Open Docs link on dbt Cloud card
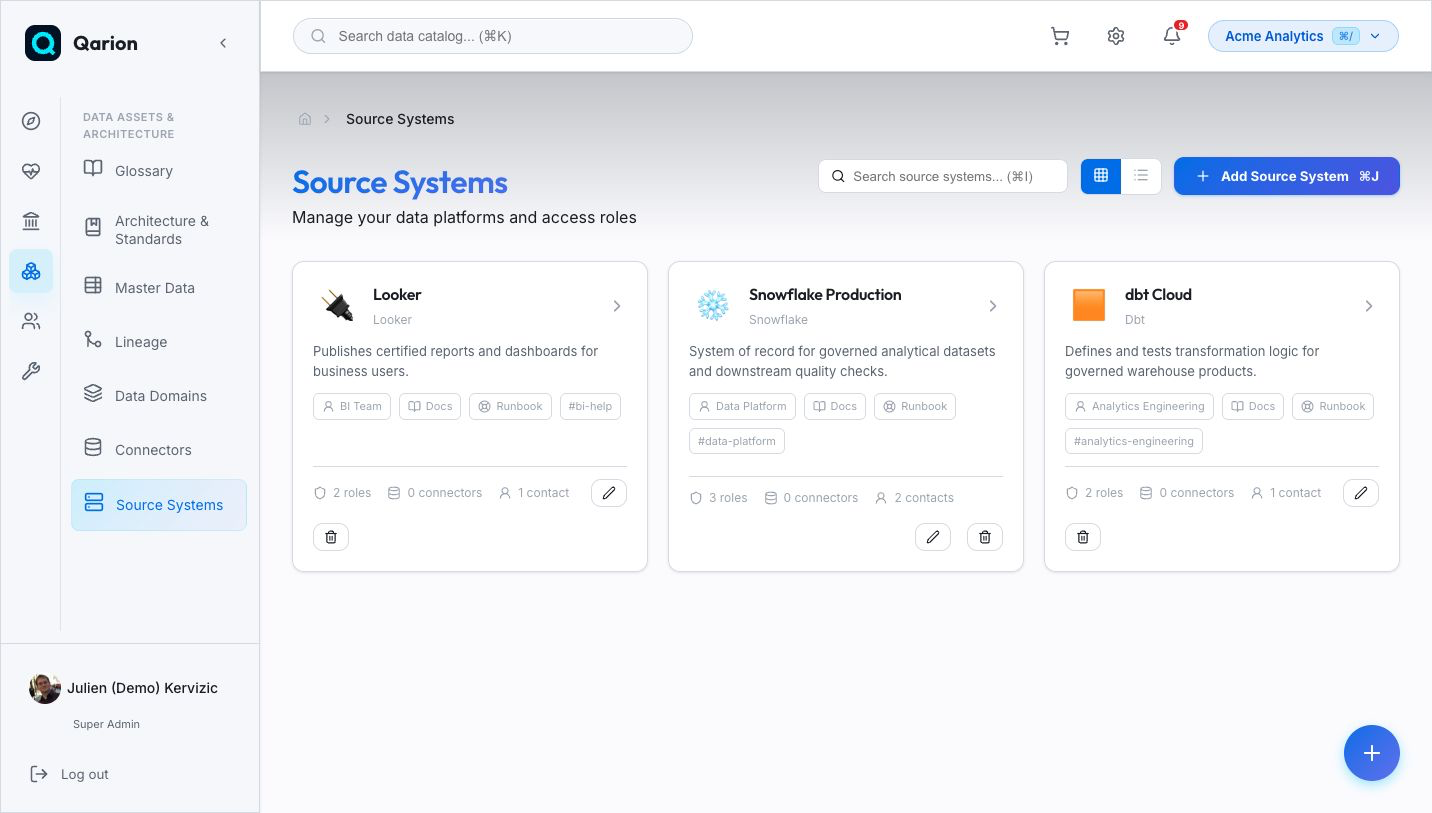Screen dimensions: 1432x813 (x=1253, y=406)
